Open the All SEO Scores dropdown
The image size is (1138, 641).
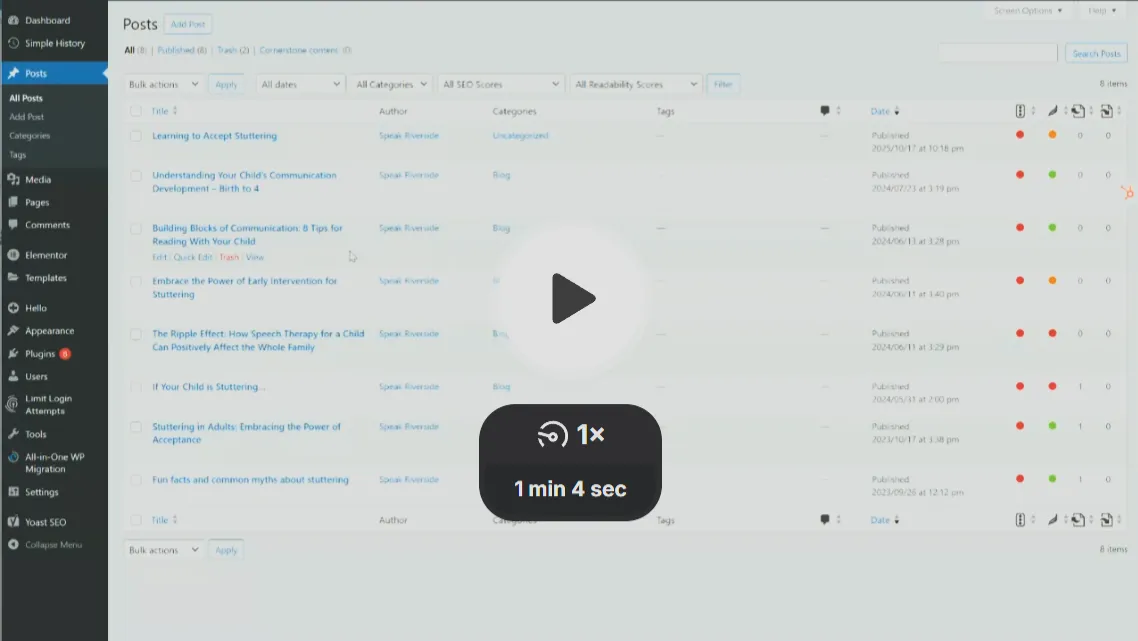click(x=500, y=85)
